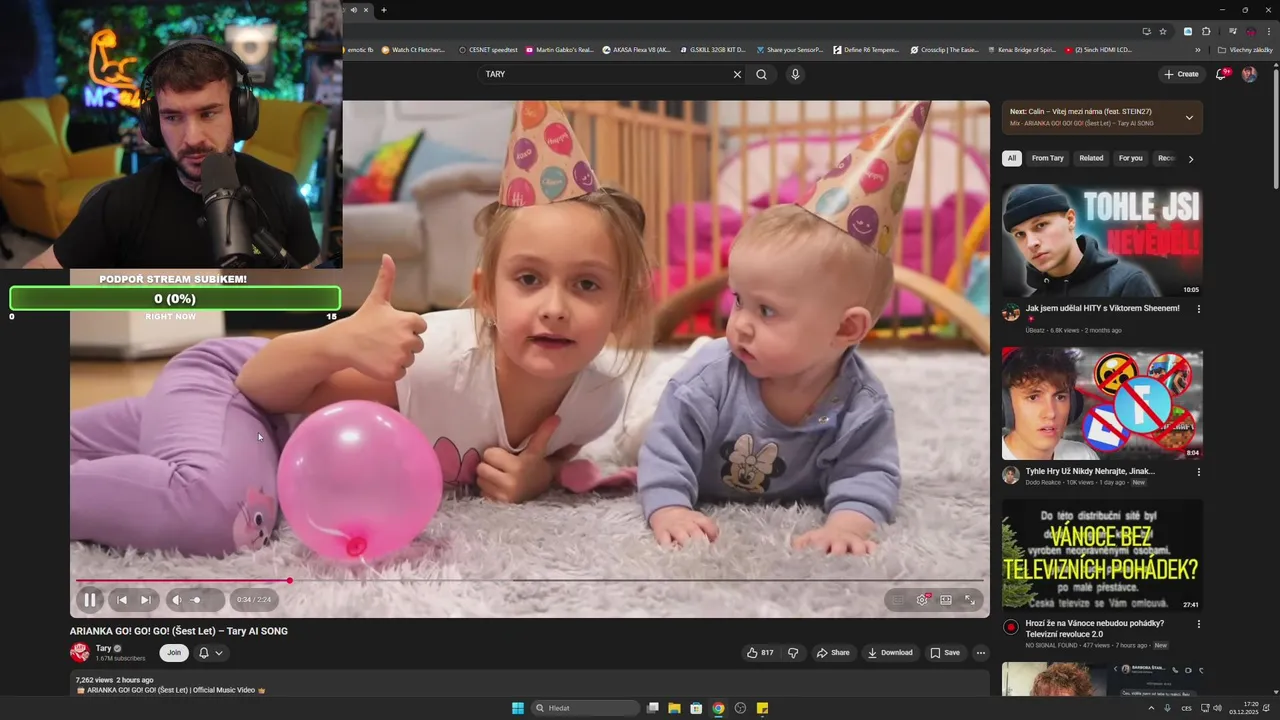Select the For you filter chip
Image resolution: width=1280 pixels, height=720 pixels.
pos(1131,158)
